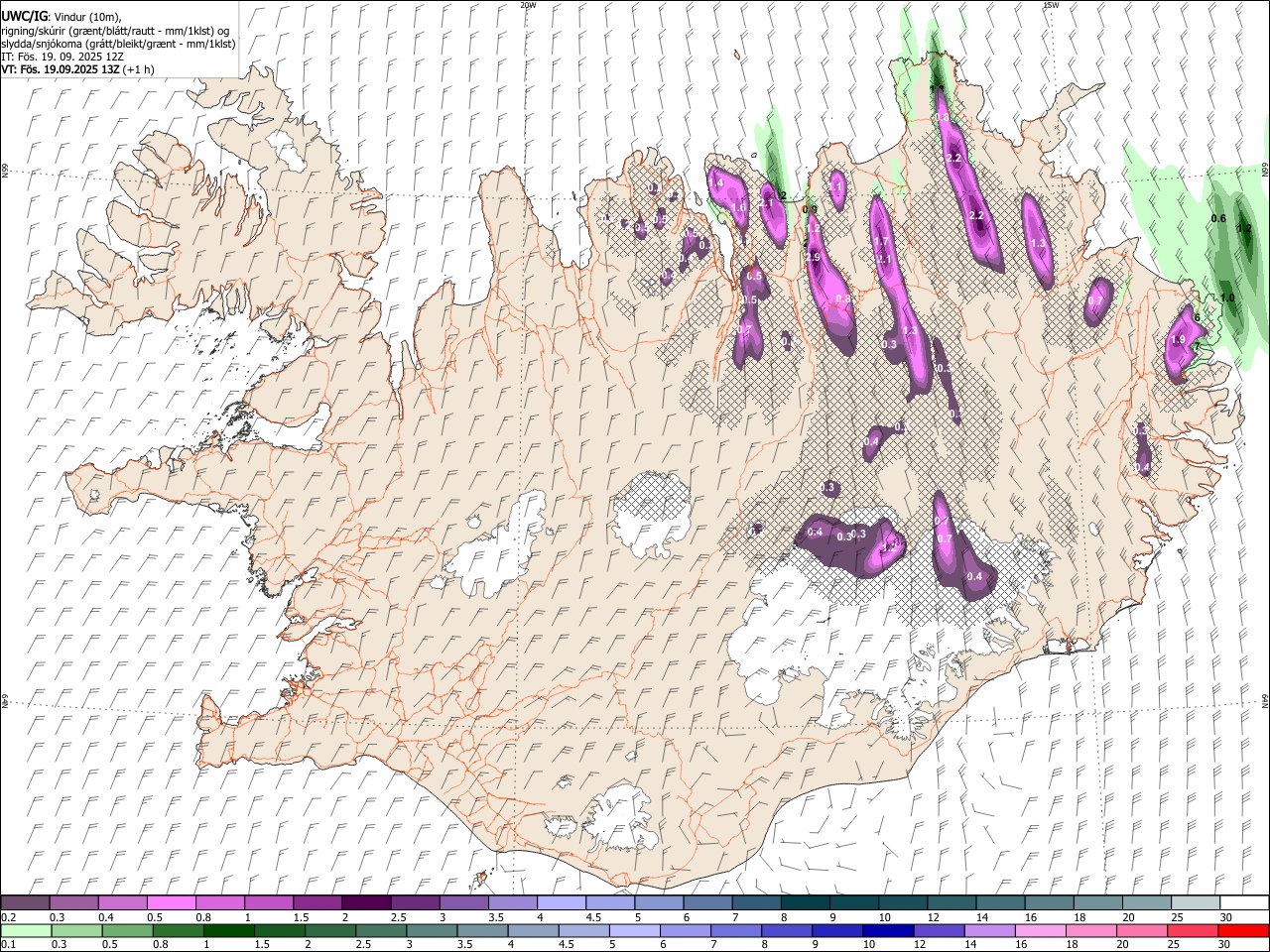Click the top-row swatch between 0.2 and 0.3
The width and height of the screenshot is (1270, 952).
pos(26,902)
